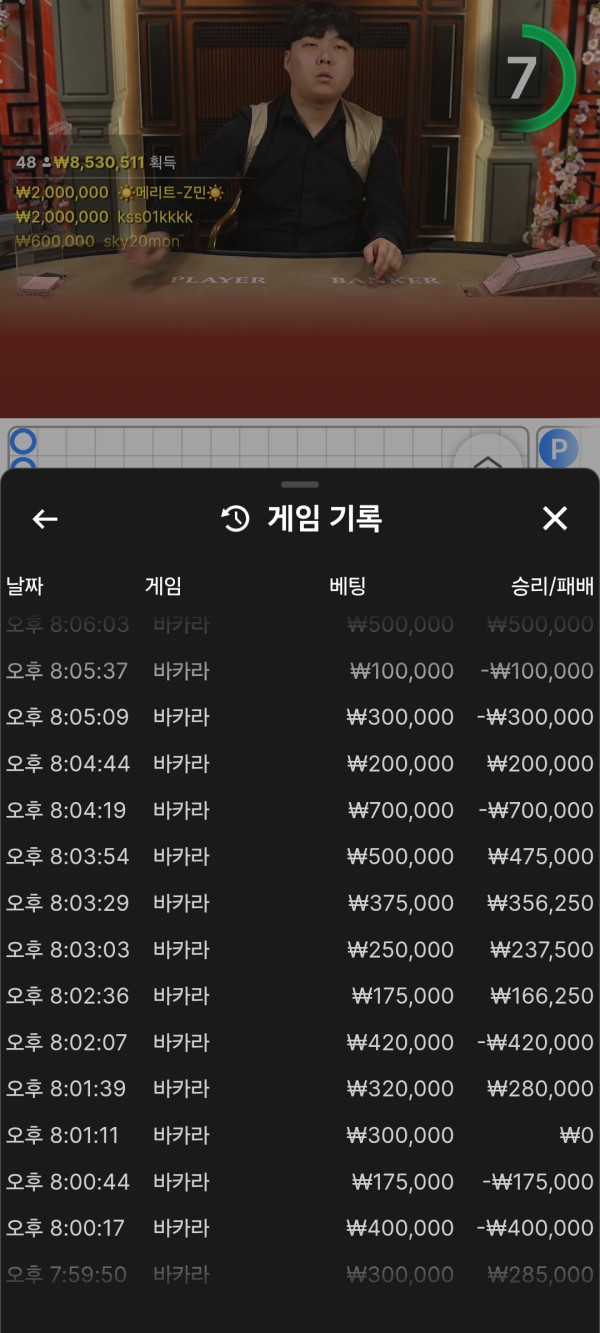This screenshot has height=1333, width=600.
Task: Tap the blue P player icon
Action: click(x=558, y=449)
